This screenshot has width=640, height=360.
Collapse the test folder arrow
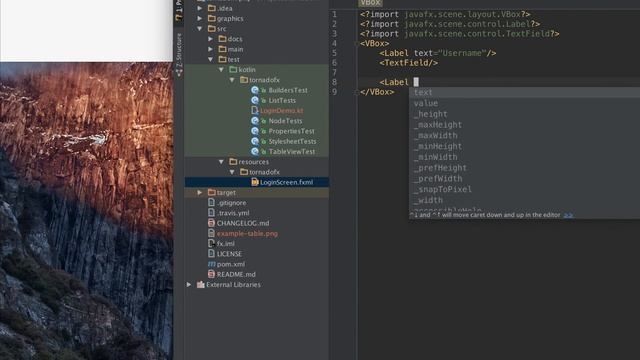tap(210, 59)
